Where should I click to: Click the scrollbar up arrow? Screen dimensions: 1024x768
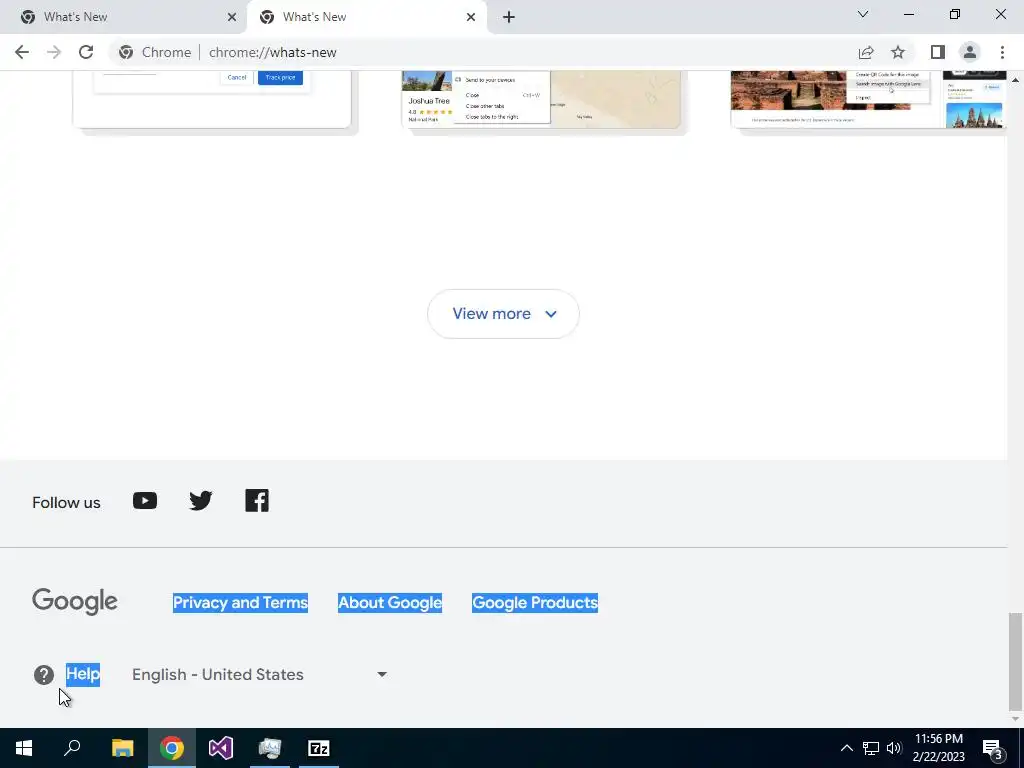[1015, 80]
